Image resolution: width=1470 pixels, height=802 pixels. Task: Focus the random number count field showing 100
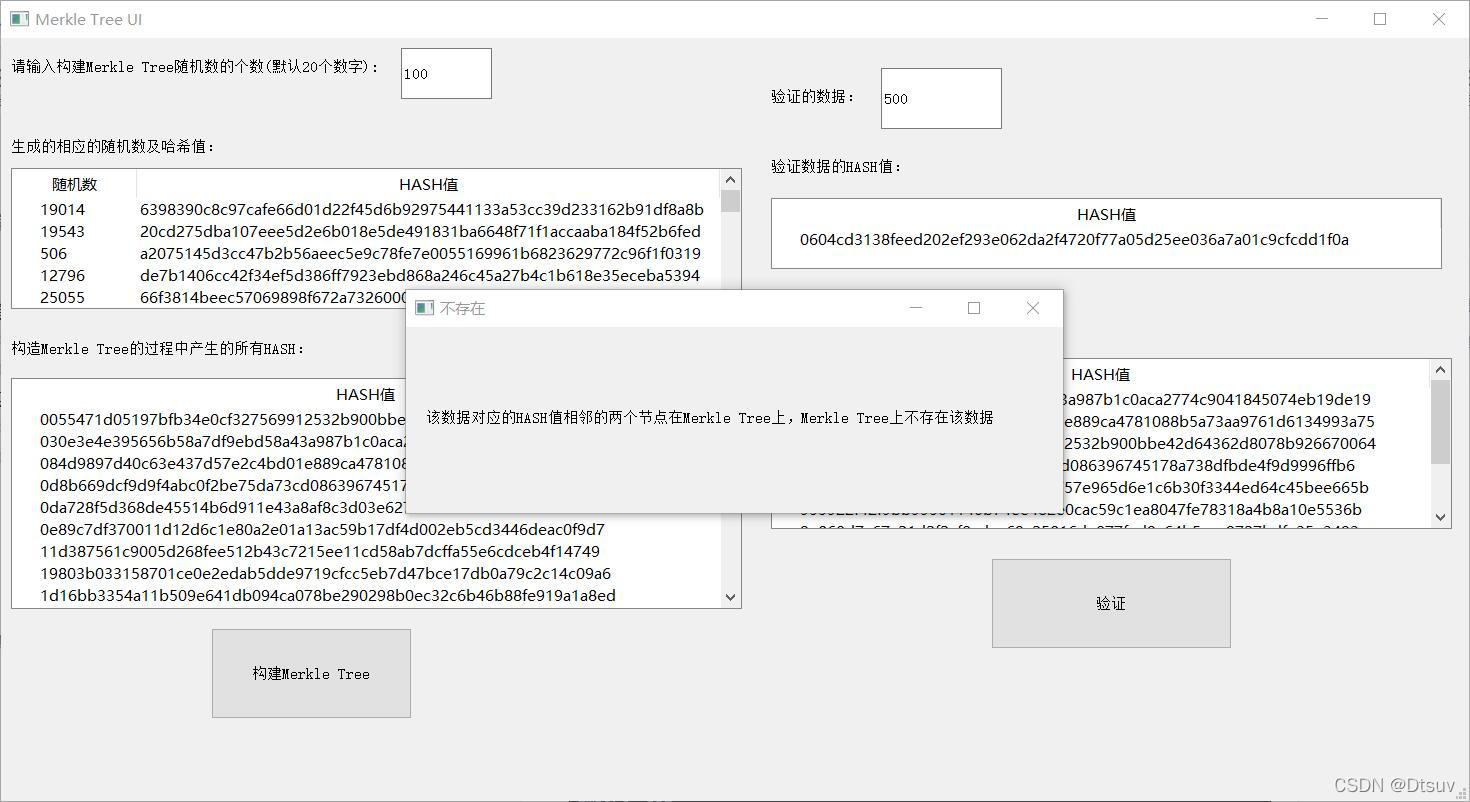(x=446, y=73)
